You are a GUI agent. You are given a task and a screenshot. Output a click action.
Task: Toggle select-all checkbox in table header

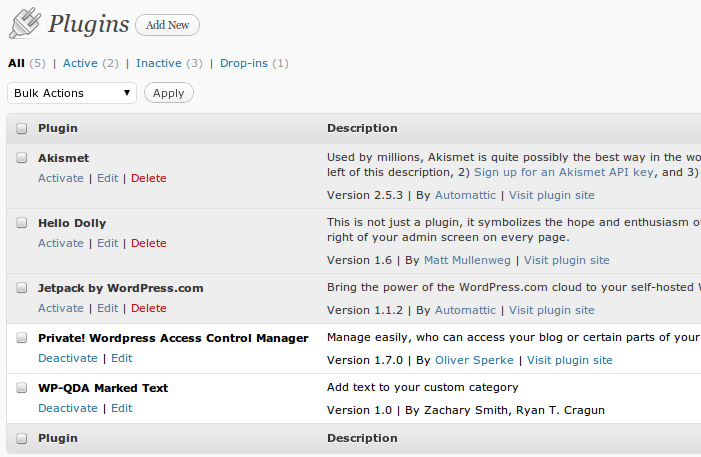21,128
